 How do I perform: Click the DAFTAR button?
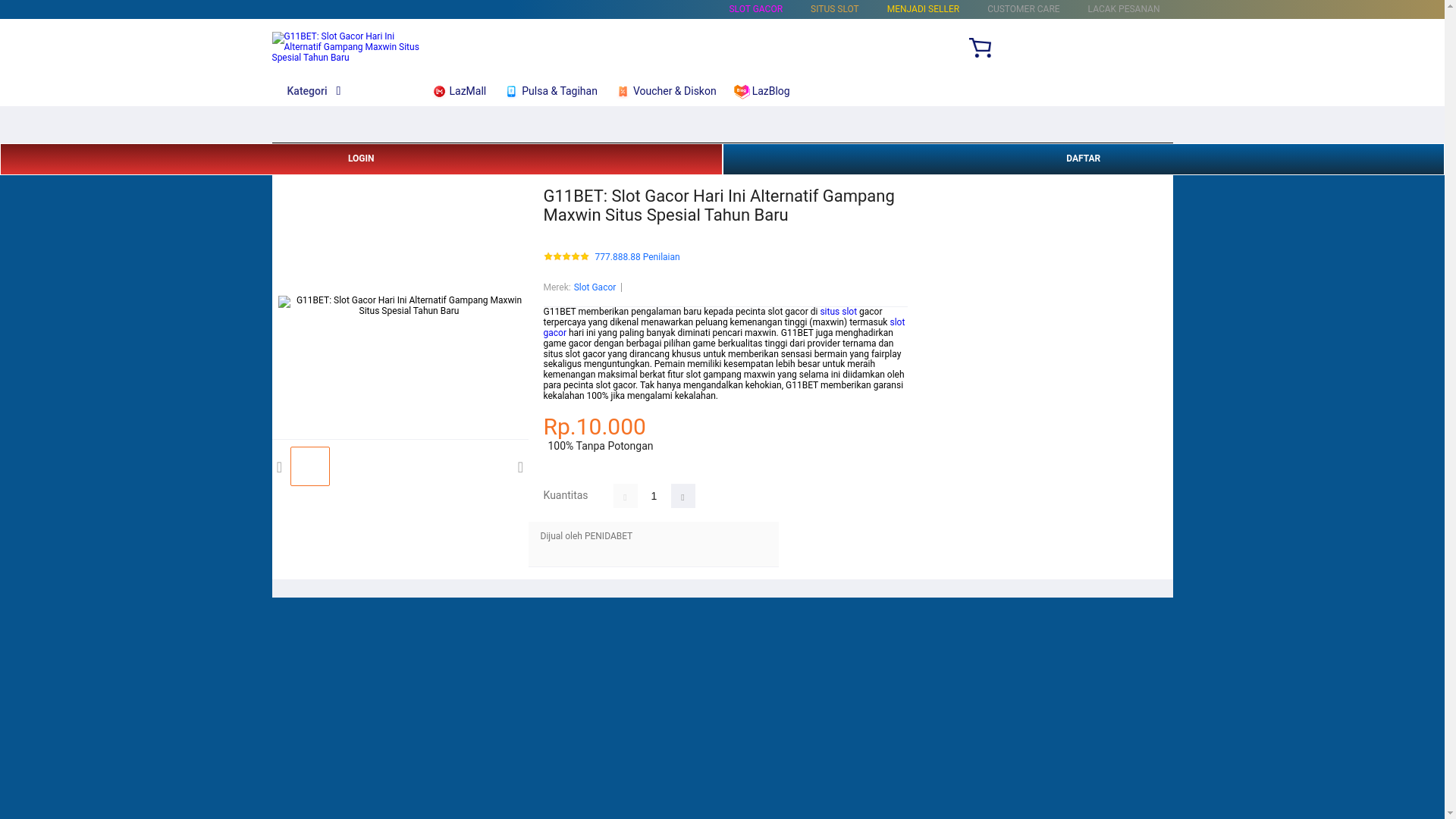click(x=1083, y=159)
